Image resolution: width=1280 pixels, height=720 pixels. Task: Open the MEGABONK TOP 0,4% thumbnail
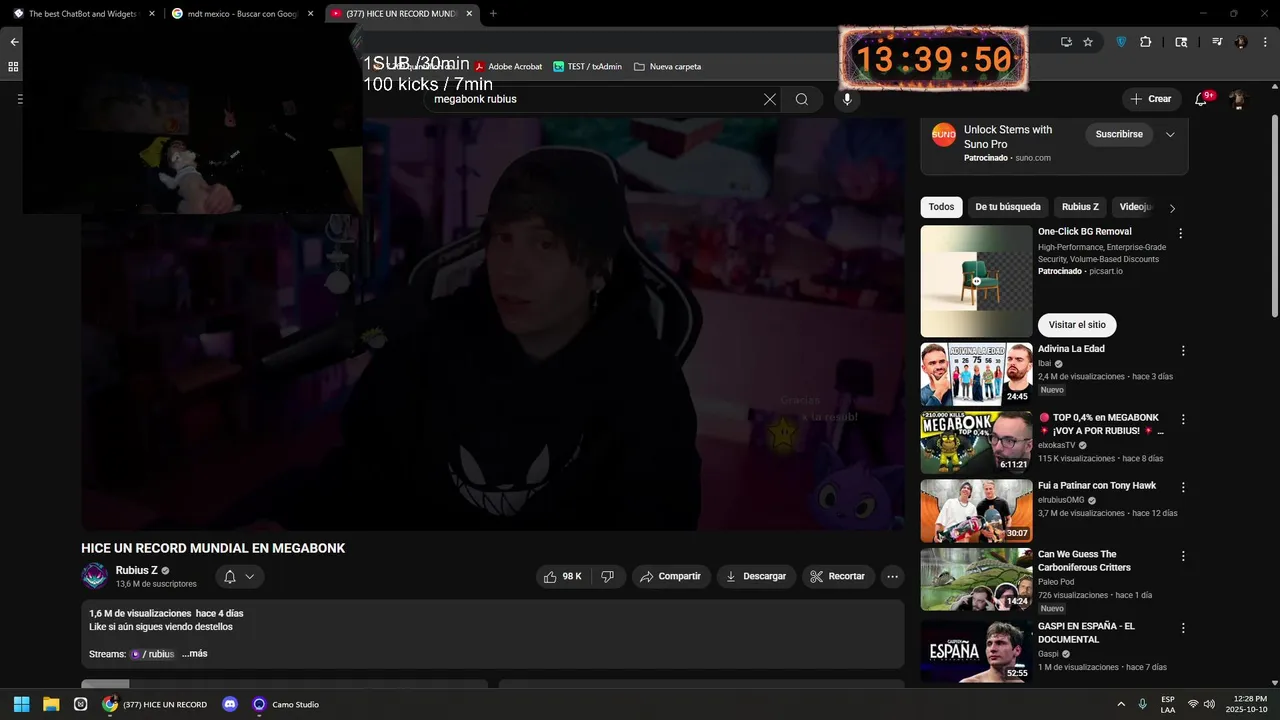[976, 443]
